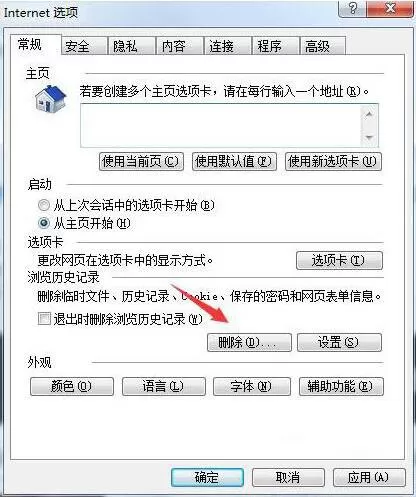
Task: Select 从主页开始 radio option
Action: click(44, 223)
